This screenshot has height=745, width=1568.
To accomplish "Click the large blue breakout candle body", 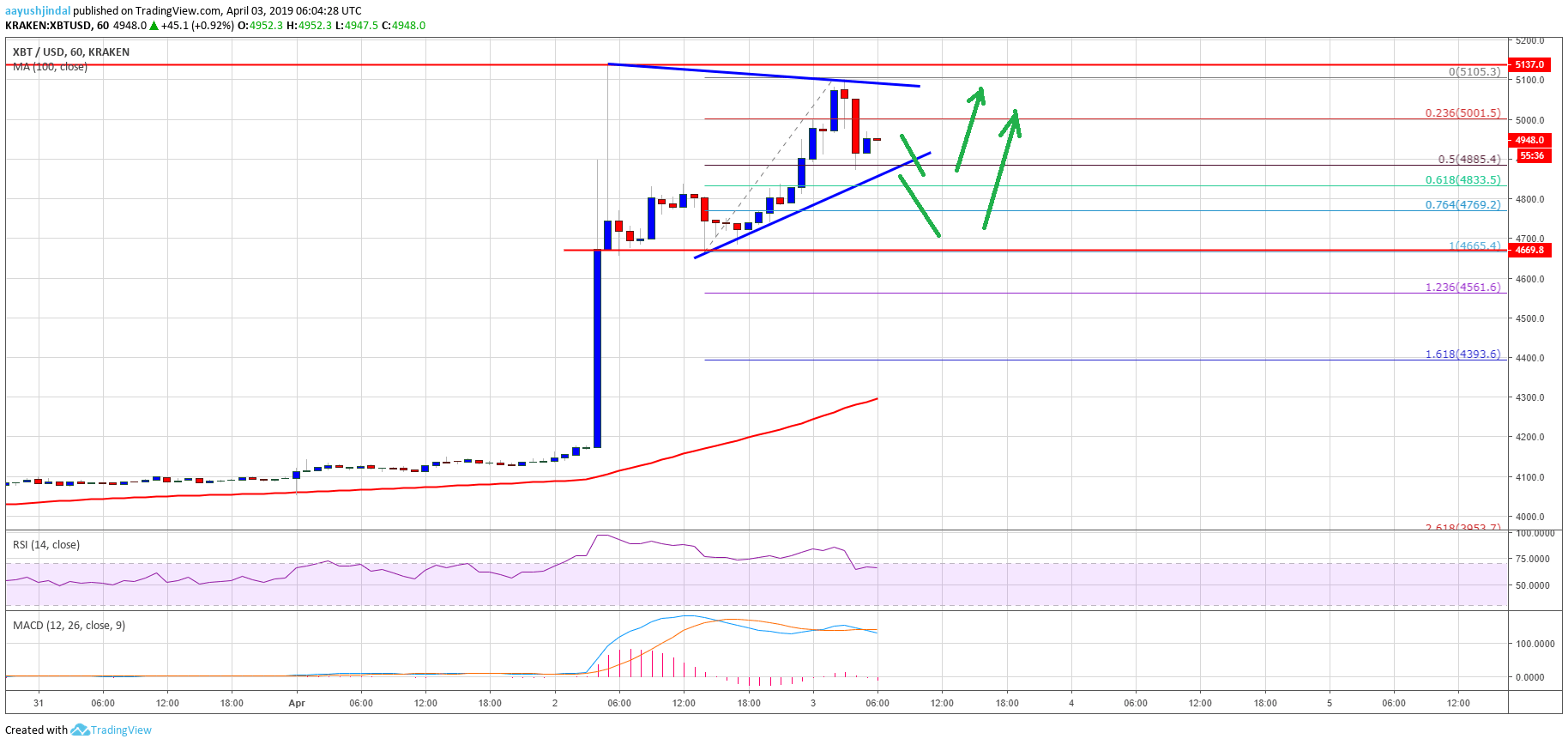I will (x=597, y=348).
